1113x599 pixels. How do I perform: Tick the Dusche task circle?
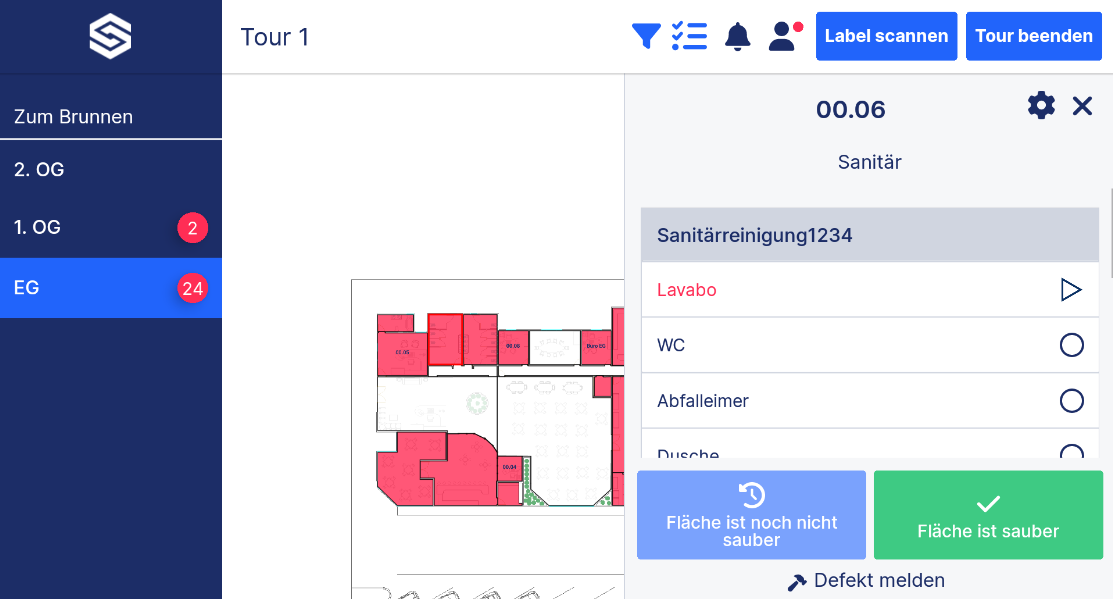[x=1072, y=452]
